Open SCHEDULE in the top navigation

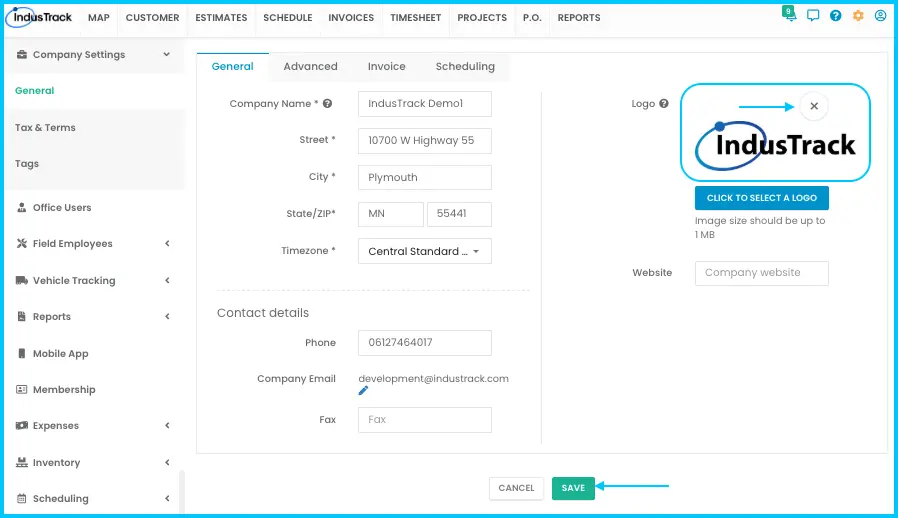(x=287, y=18)
